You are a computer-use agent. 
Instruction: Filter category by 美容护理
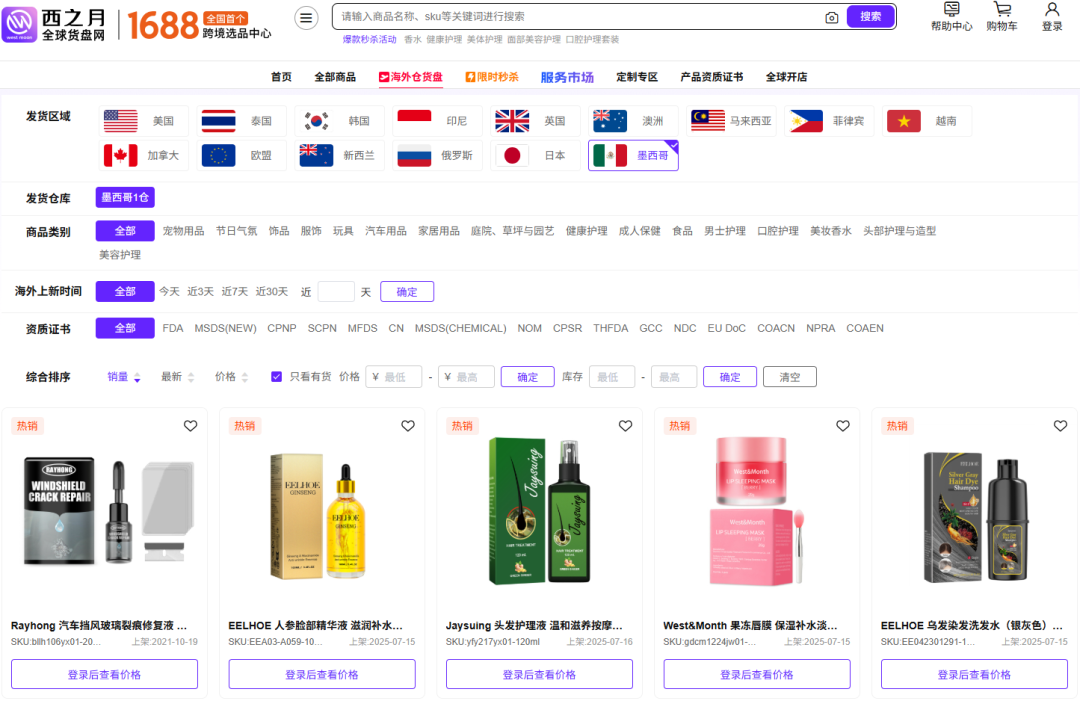pyautogui.click(x=120, y=255)
